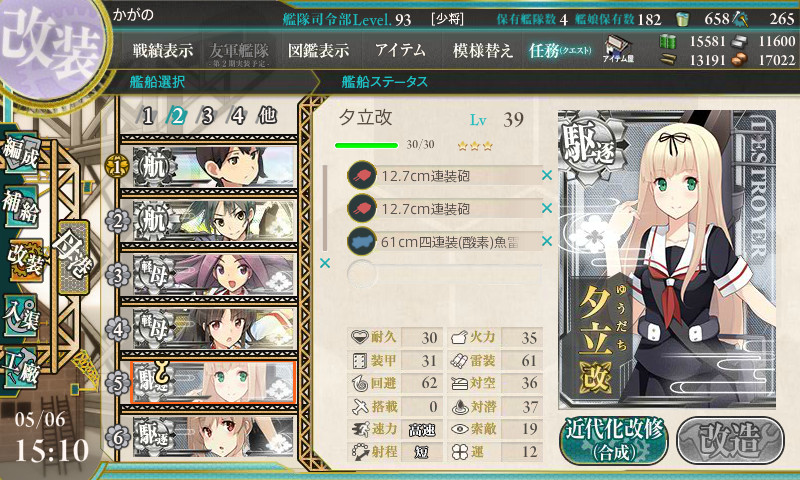This screenshot has height=480, width=800.
Task: Click the 近代化改修(合成) modernization button
Action: [x=614, y=440]
